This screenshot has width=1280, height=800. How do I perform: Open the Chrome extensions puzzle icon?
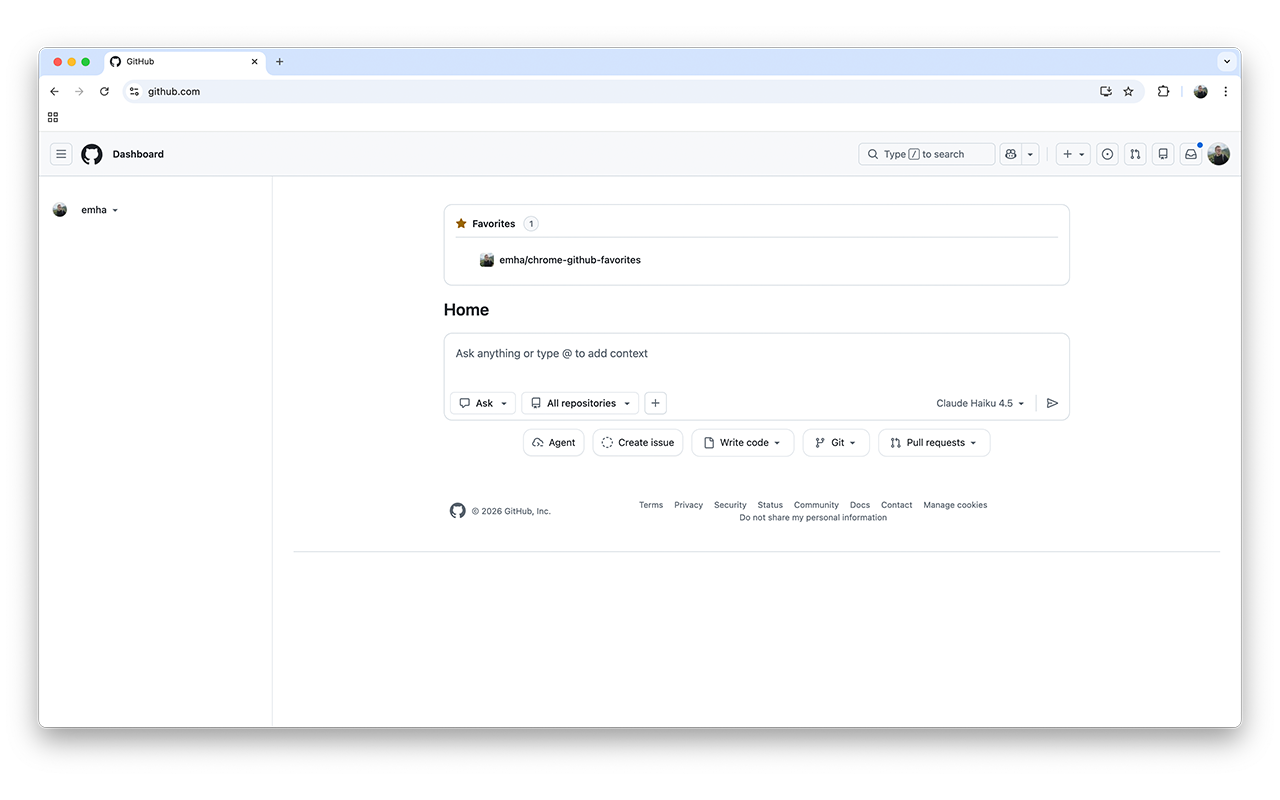1163,91
